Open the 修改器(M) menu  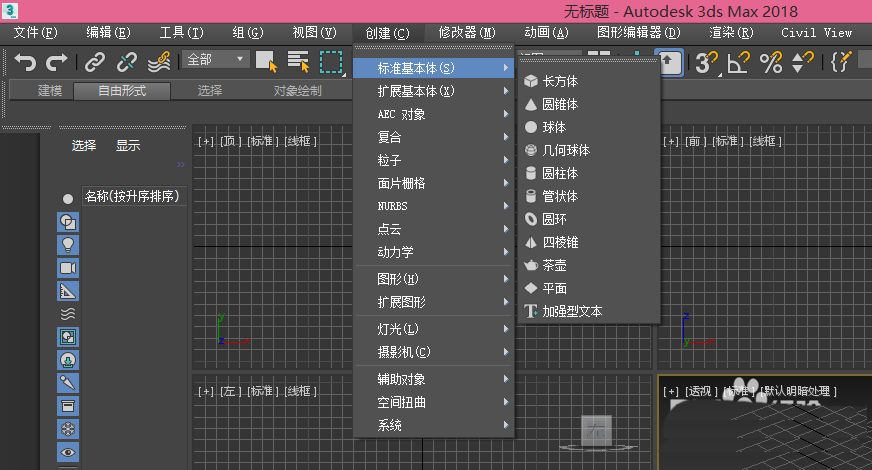pyautogui.click(x=467, y=33)
